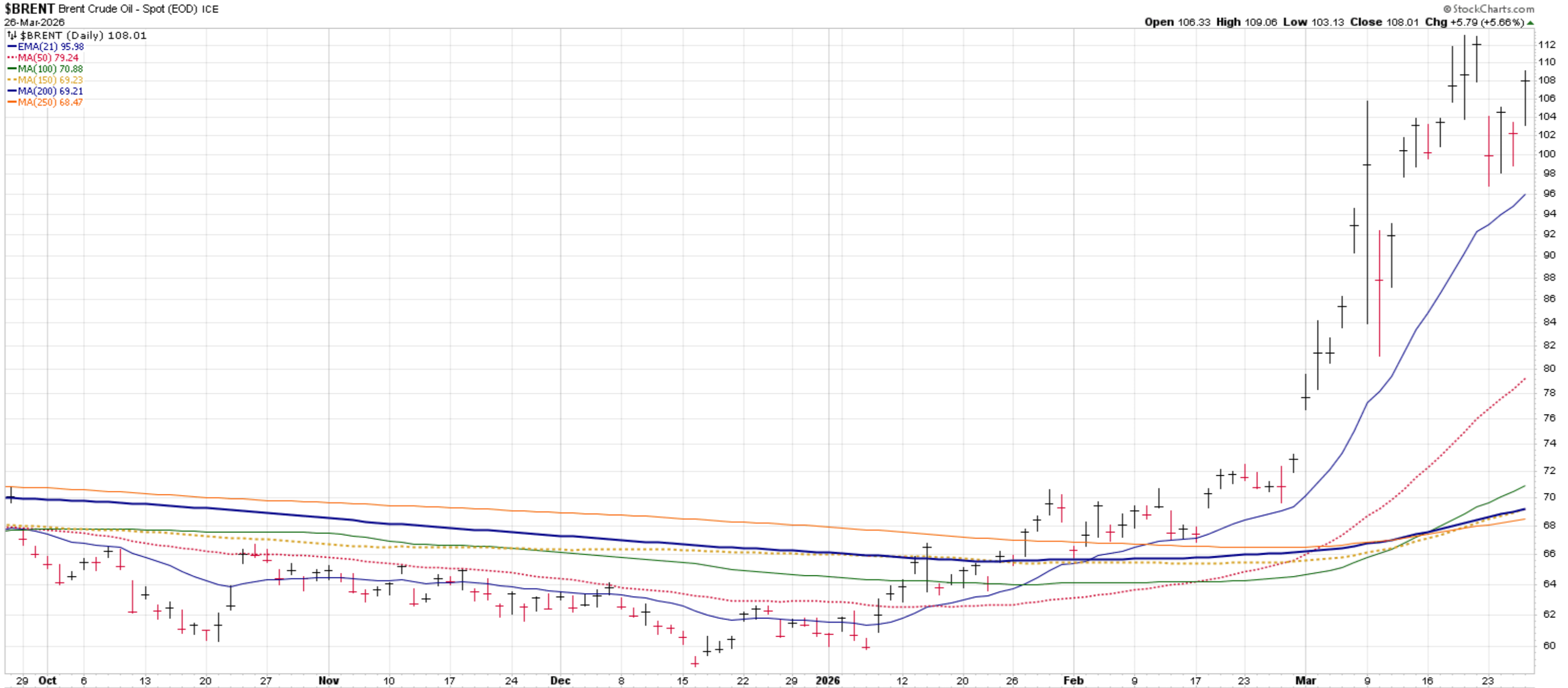Image resolution: width=1568 pixels, height=688 pixels.
Task: Click the Oct label on the date axis
Action: click(x=47, y=680)
